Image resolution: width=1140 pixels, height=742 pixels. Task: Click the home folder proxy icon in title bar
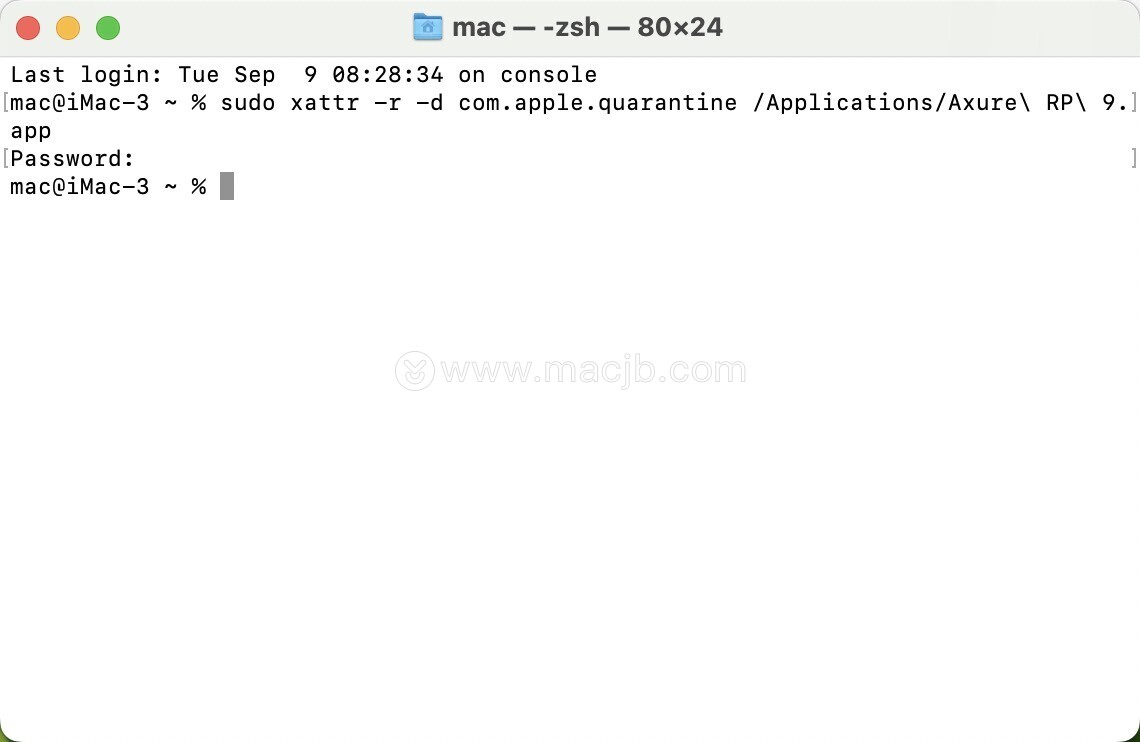(x=428, y=28)
